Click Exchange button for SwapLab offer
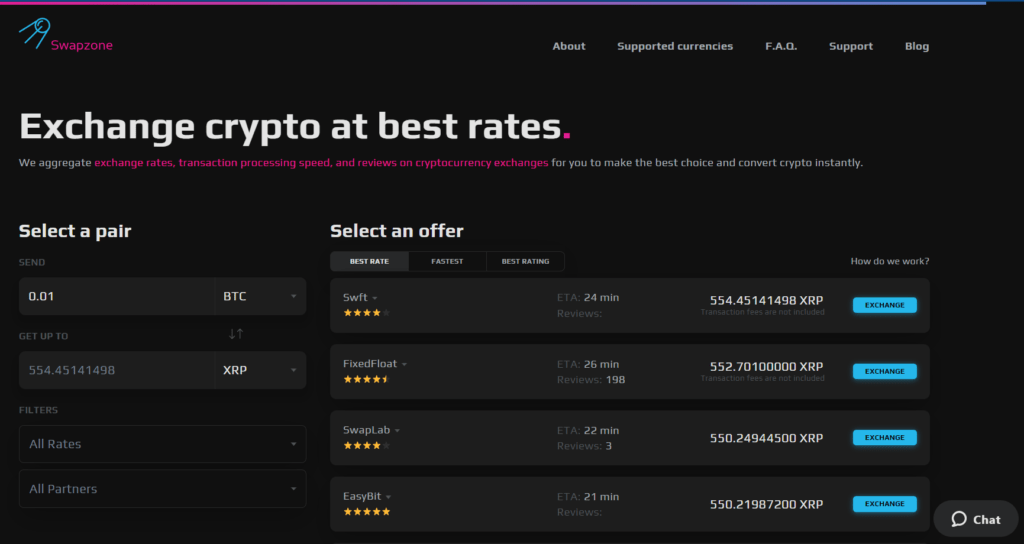Image resolution: width=1024 pixels, height=544 pixels. click(884, 438)
